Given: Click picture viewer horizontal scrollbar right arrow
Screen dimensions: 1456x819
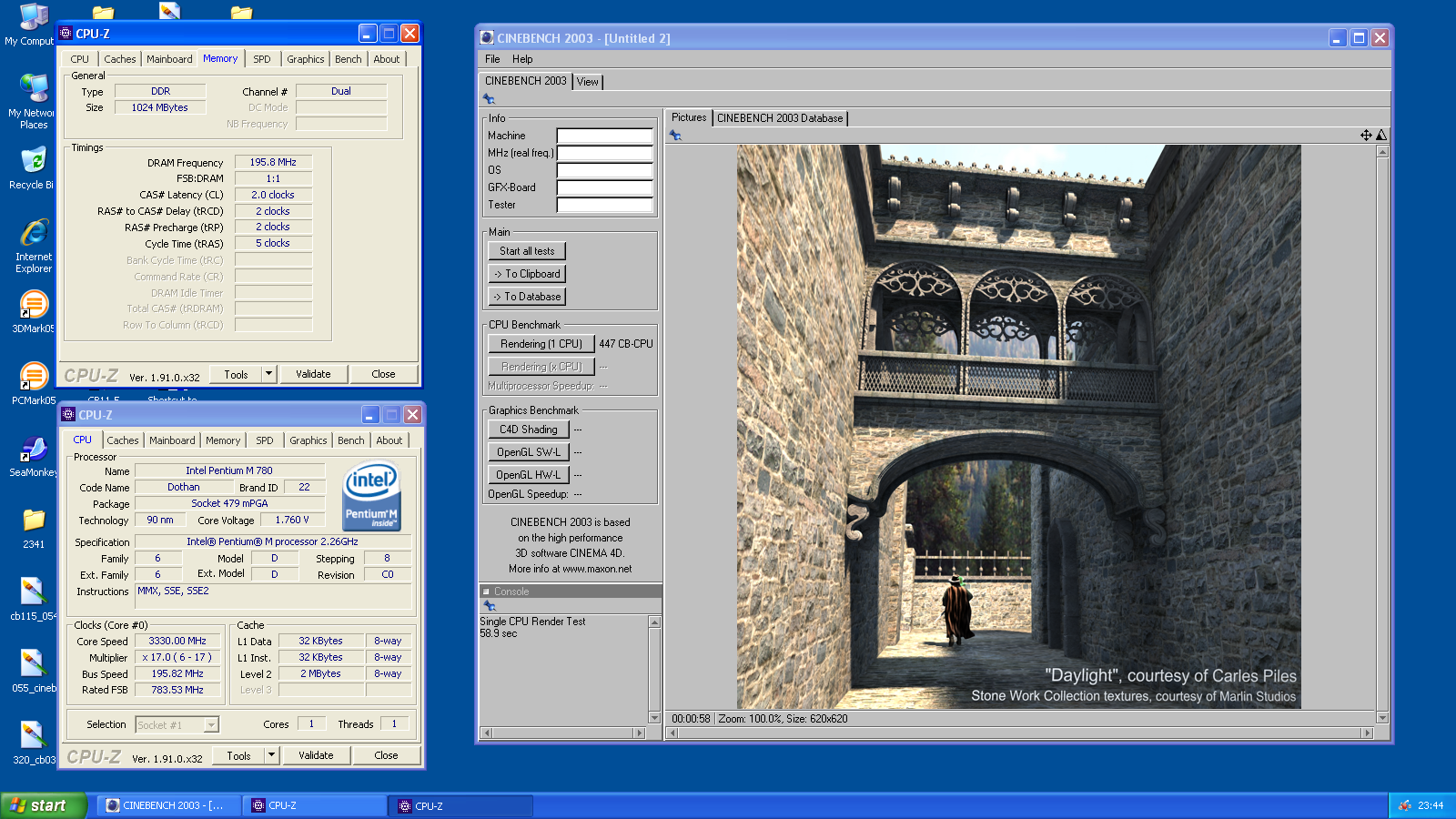Looking at the screenshot, I should click(x=1367, y=733).
